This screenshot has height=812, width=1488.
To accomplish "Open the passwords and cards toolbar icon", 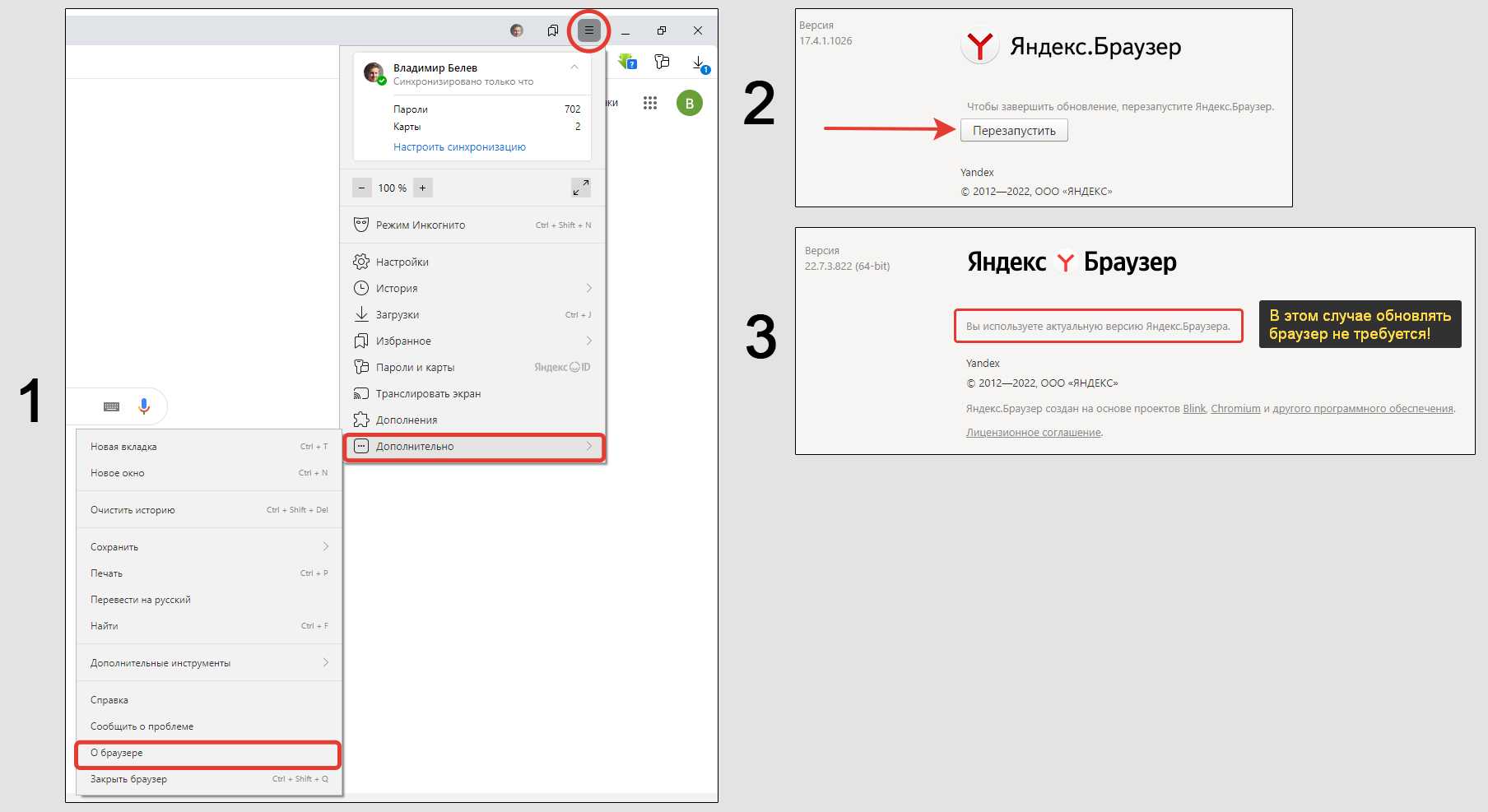I will (x=662, y=62).
